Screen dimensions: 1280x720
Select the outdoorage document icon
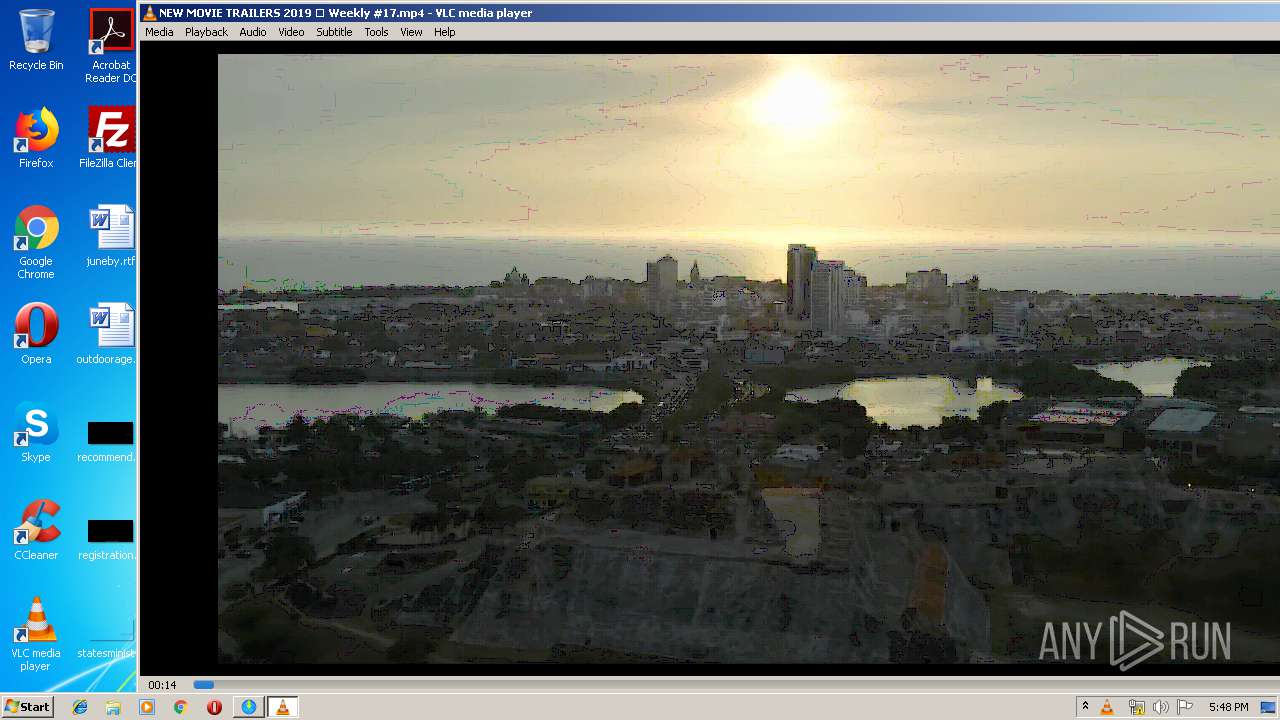[x=106, y=334]
